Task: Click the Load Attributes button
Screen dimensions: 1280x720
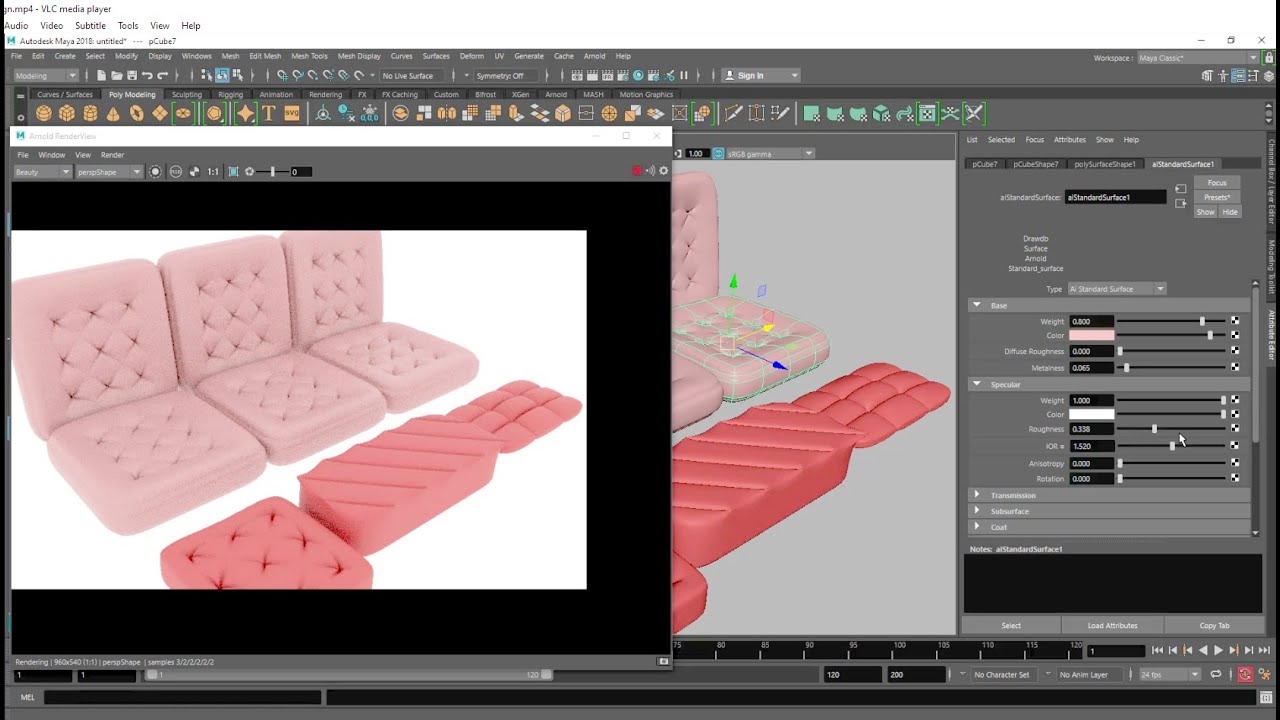Action: [x=1112, y=626]
